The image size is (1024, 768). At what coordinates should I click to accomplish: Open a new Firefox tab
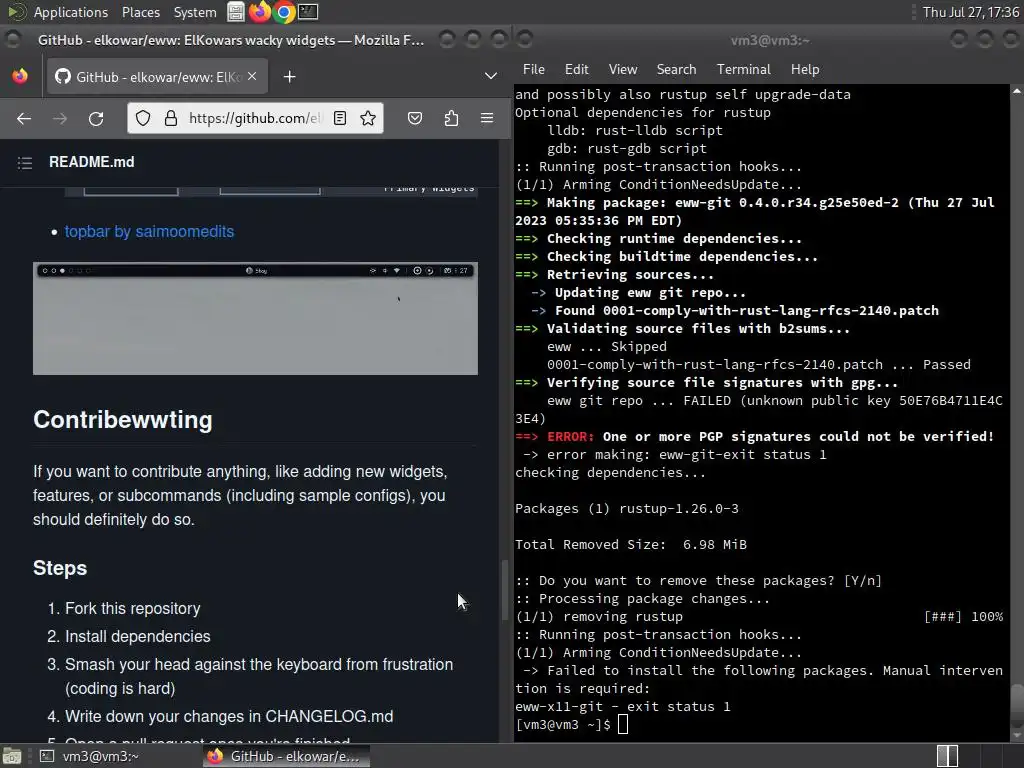[x=289, y=77]
